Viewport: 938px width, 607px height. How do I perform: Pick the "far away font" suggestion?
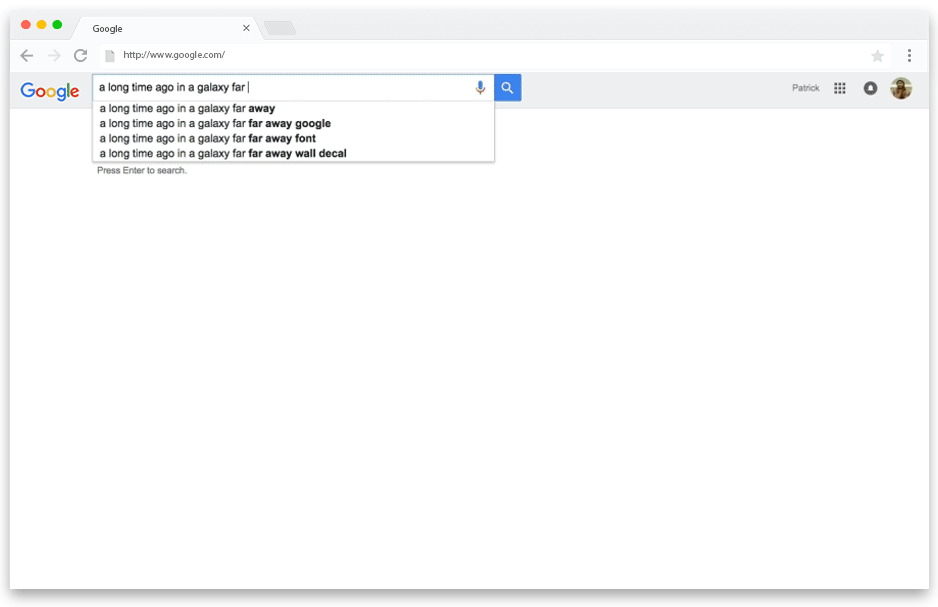pyautogui.click(x=208, y=138)
